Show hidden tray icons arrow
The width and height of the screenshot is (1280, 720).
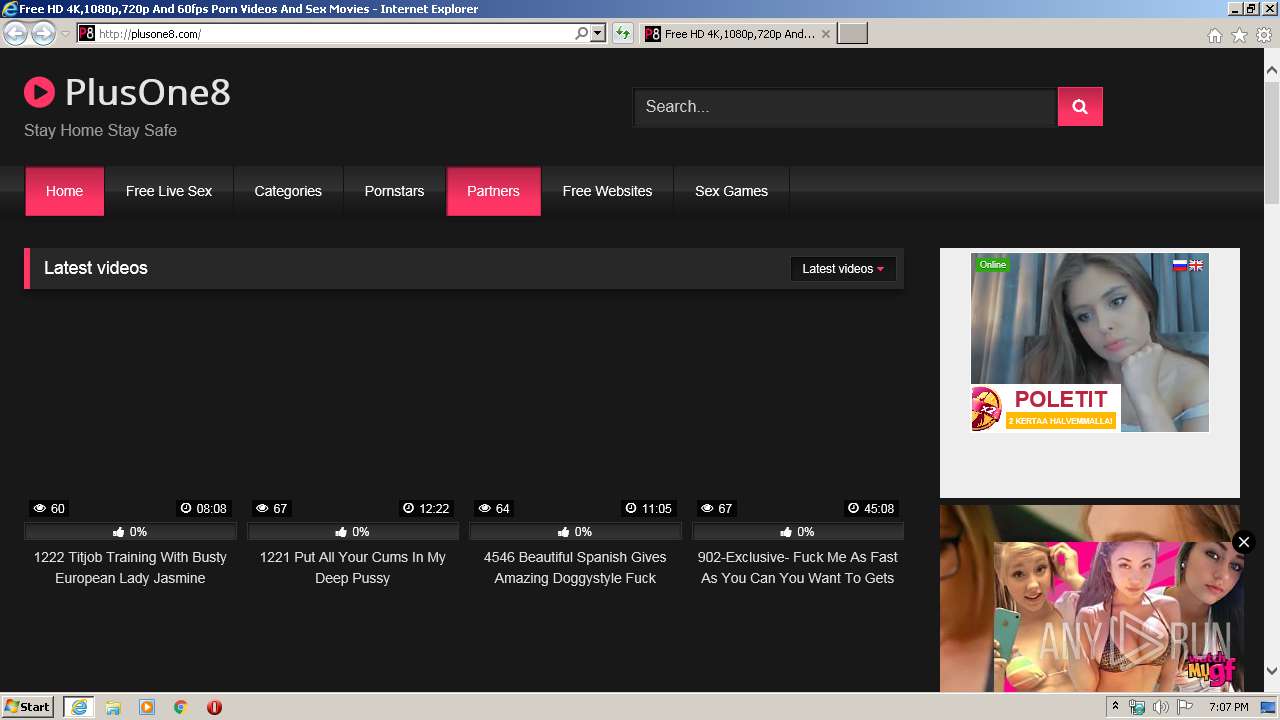pos(1116,707)
